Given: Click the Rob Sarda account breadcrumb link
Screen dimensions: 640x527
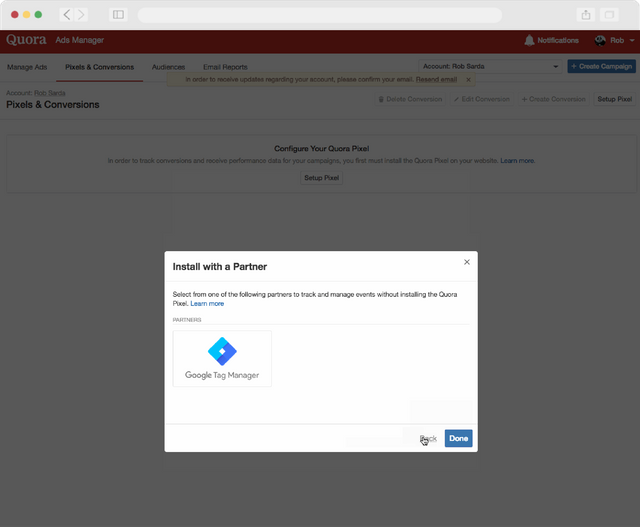Looking at the screenshot, I should (x=50, y=93).
